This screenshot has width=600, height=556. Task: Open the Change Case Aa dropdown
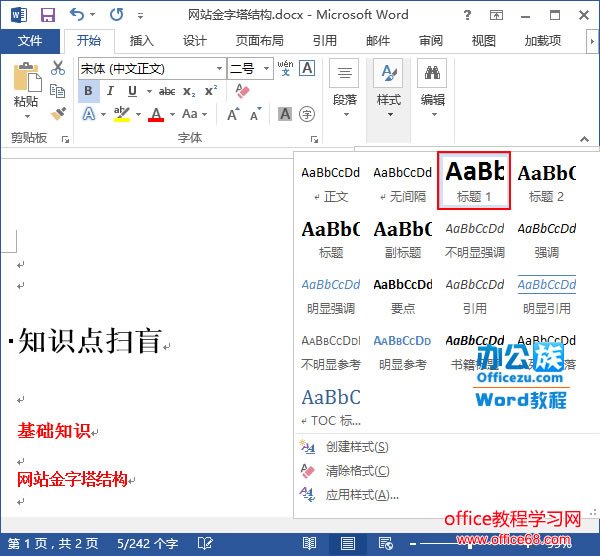195,114
